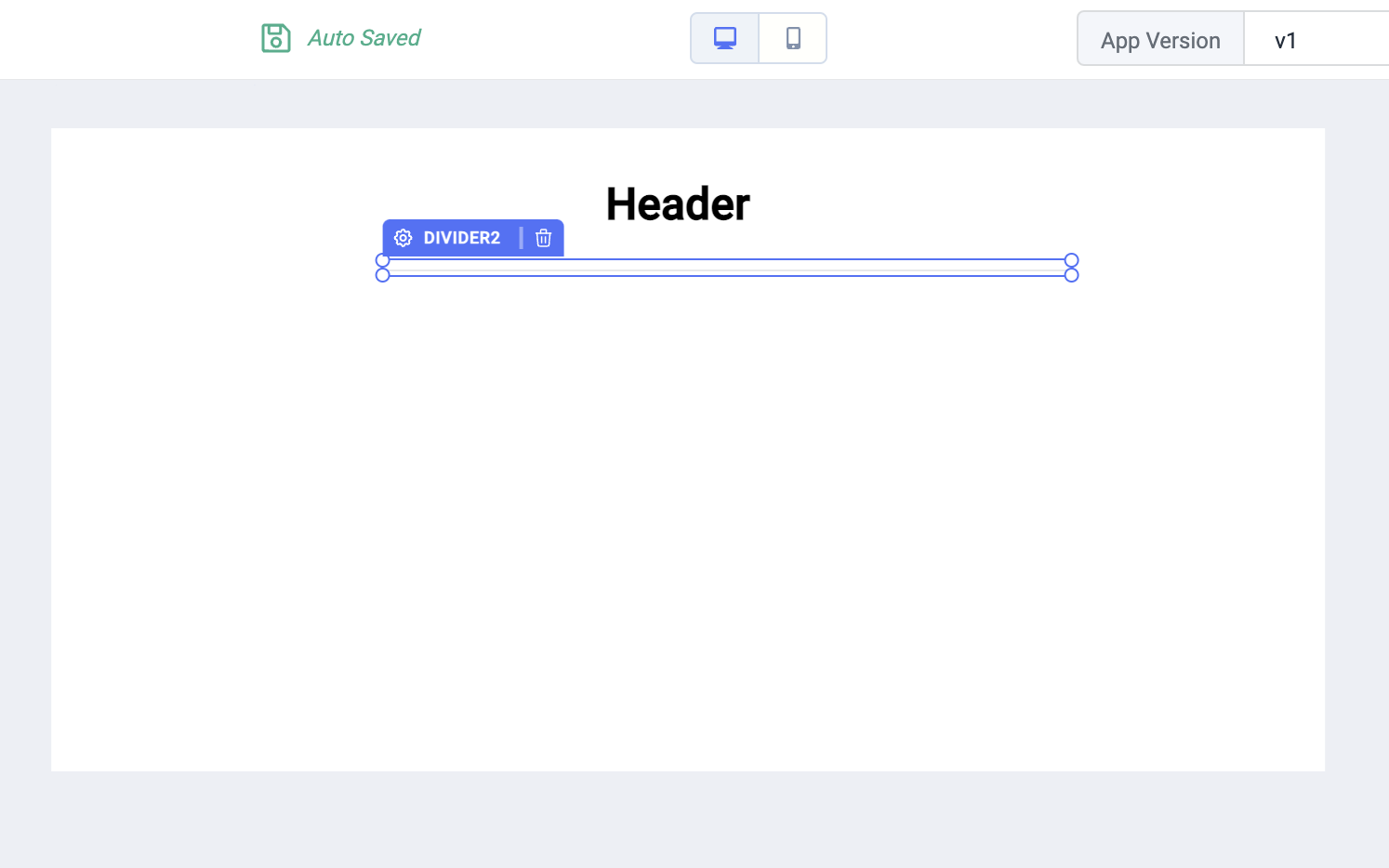Delete DIVIDER2 using the trash icon
This screenshot has width=1389, height=868.
544,238
